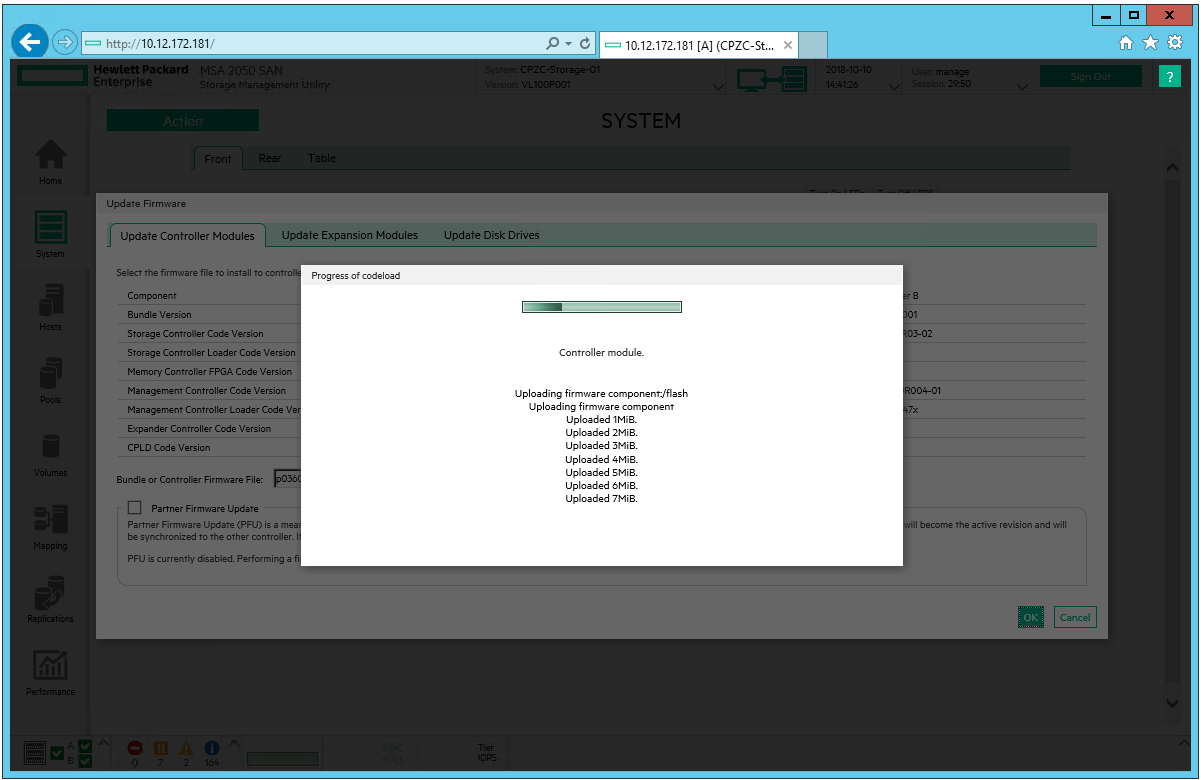Expand the date and time dropdown chevron
This screenshot has height=780, width=1201.
[x=896, y=87]
